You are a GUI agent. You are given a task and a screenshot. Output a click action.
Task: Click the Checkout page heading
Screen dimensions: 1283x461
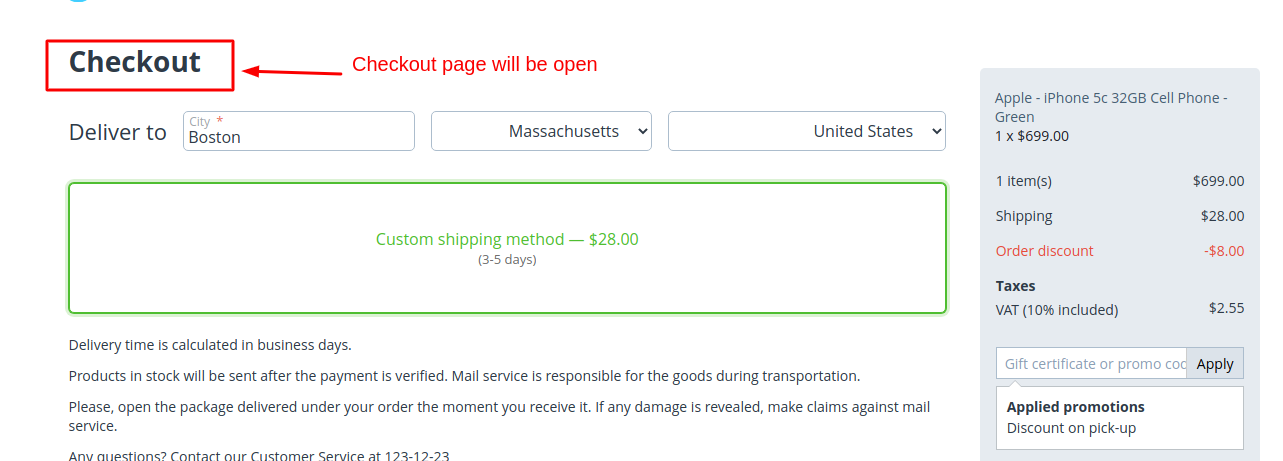135,62
